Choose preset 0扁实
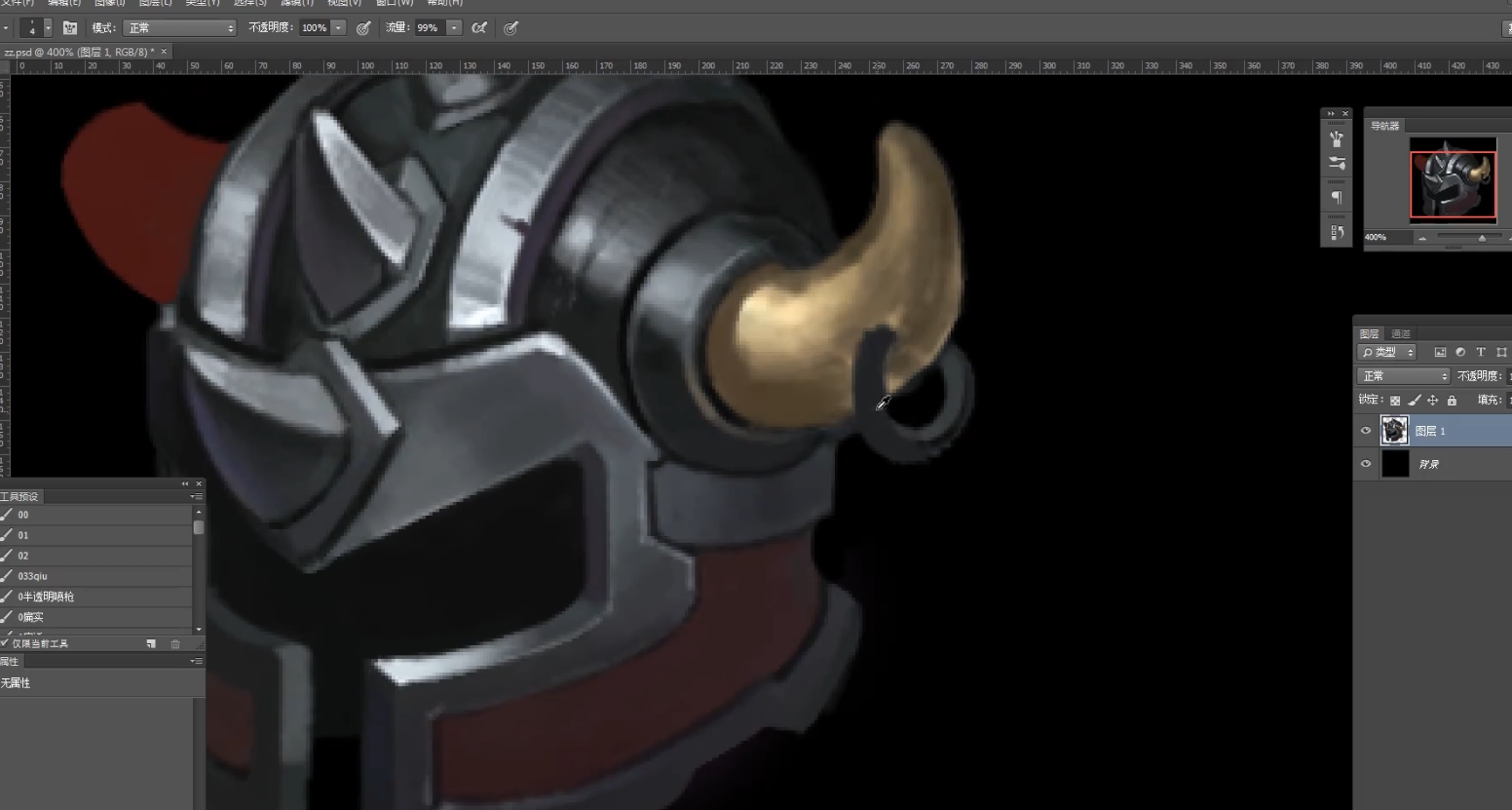 tap(96, 617)
